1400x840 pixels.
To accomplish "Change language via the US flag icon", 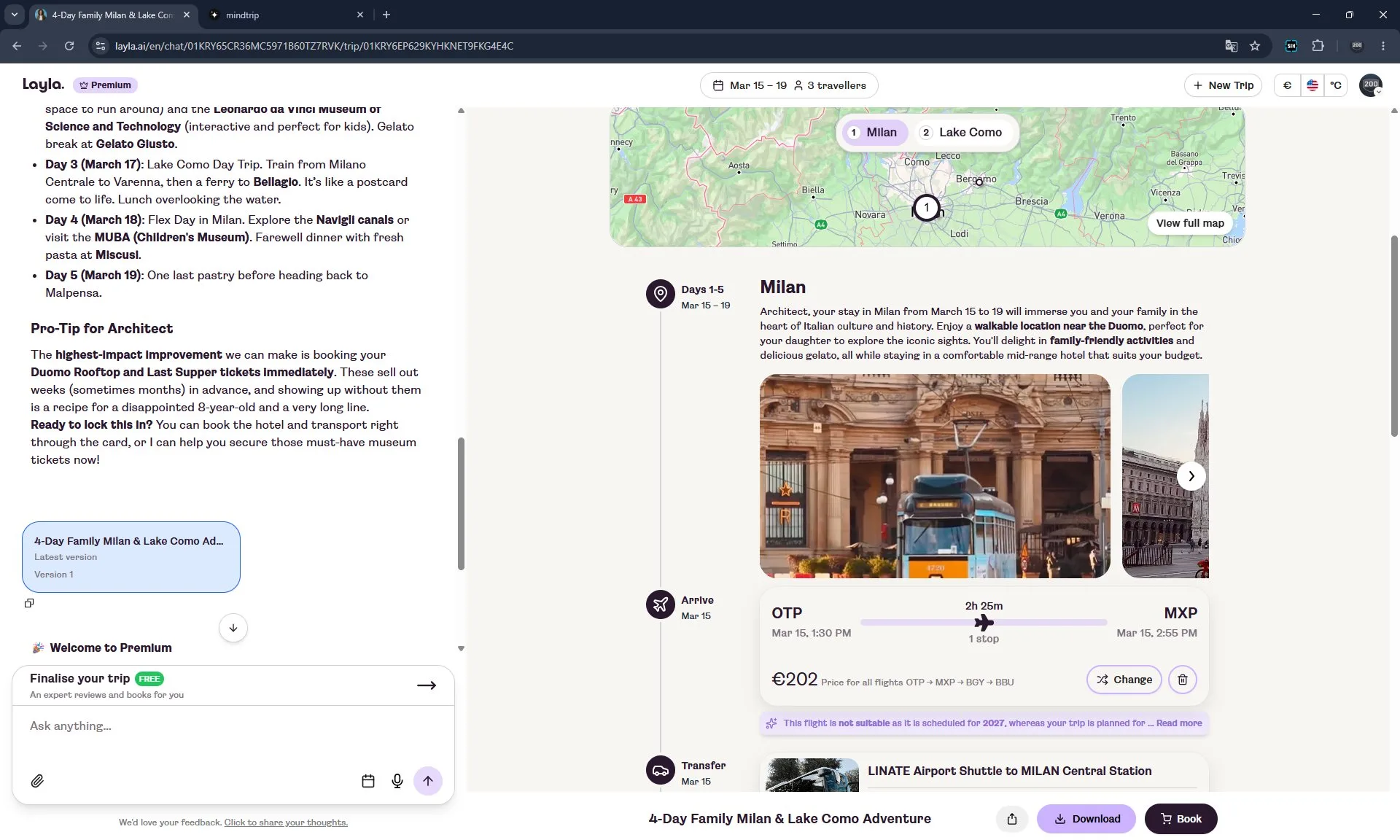I will coord(1312,85).
